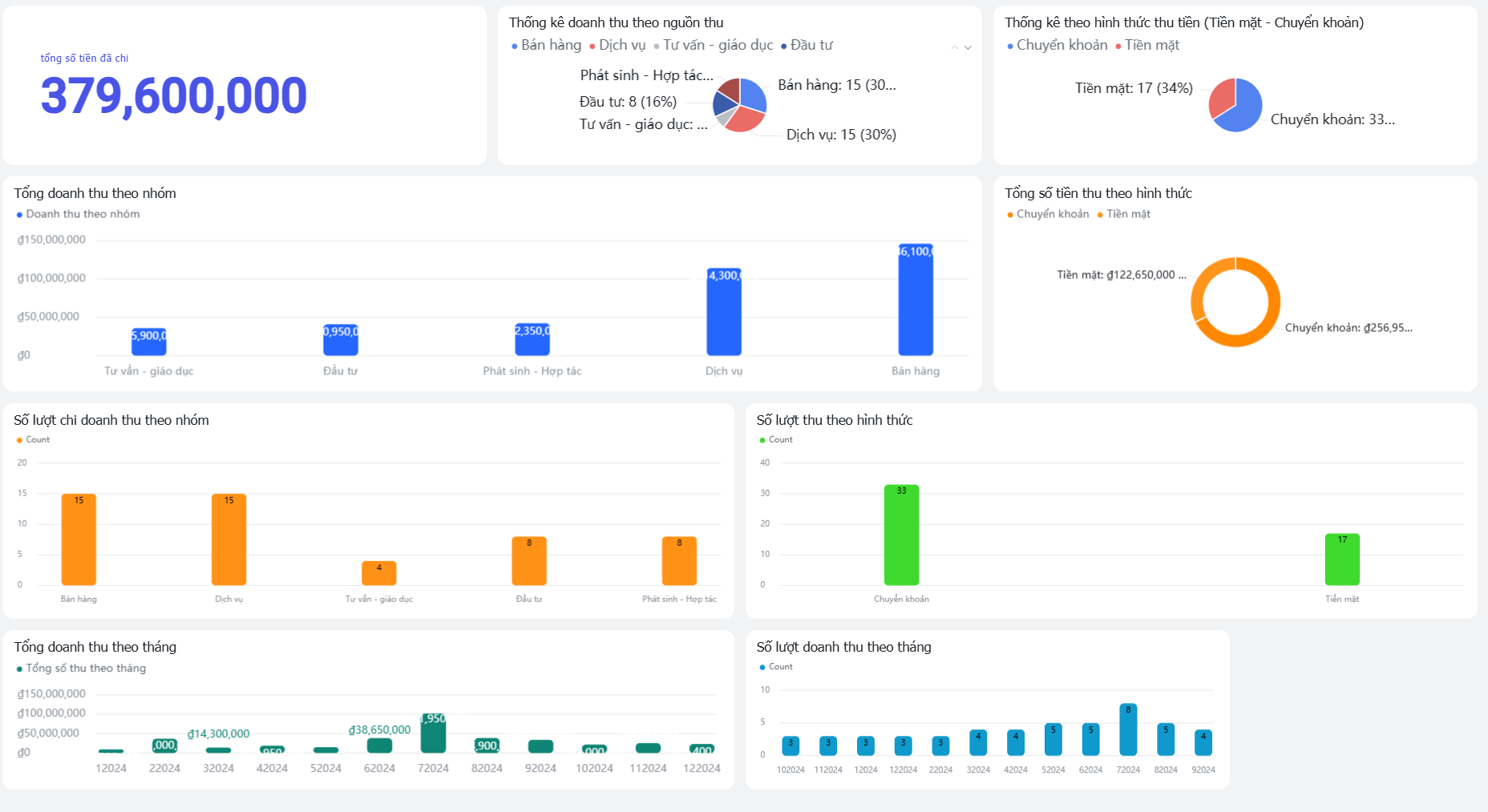
Task: Toggle Tiền mặt legend in payment method pie
Action: coord(1146,45)
